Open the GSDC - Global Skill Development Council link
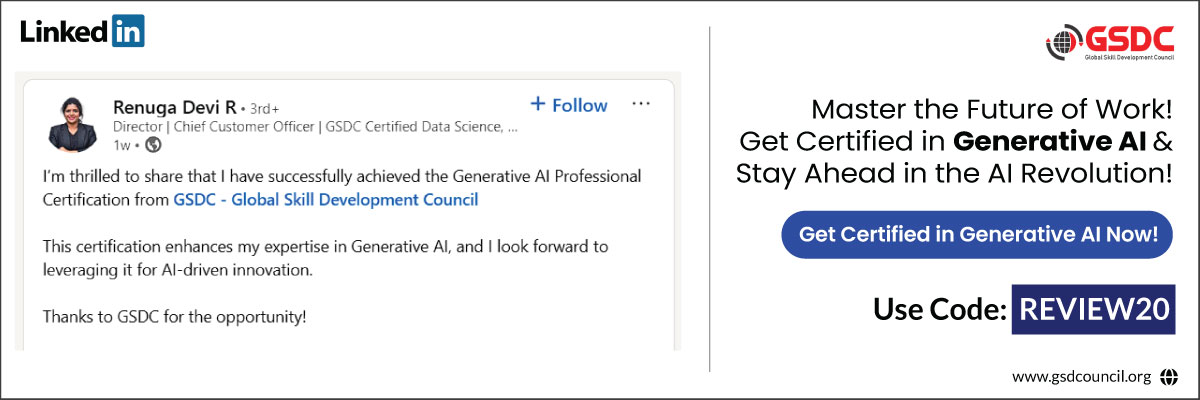 click(x=325, y=199)
